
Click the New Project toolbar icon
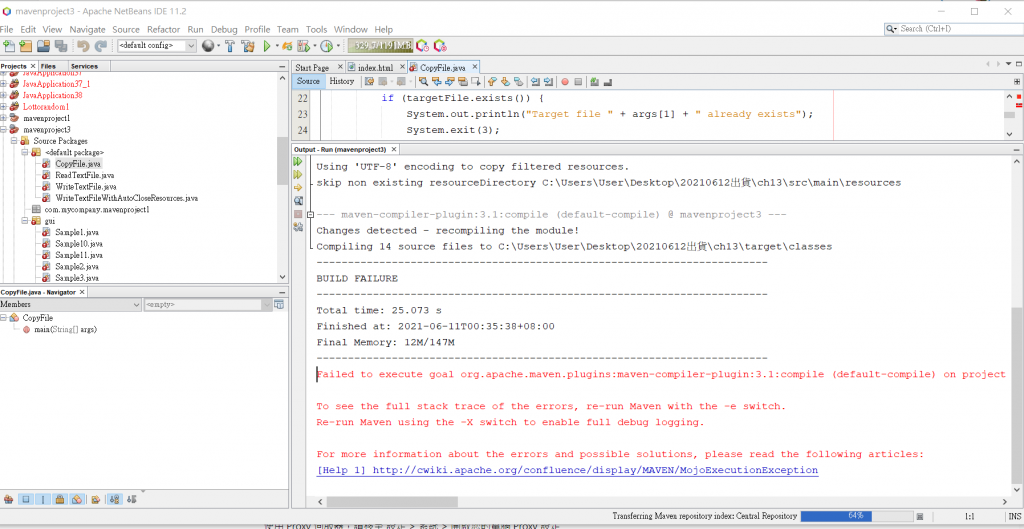pos(25,46)
